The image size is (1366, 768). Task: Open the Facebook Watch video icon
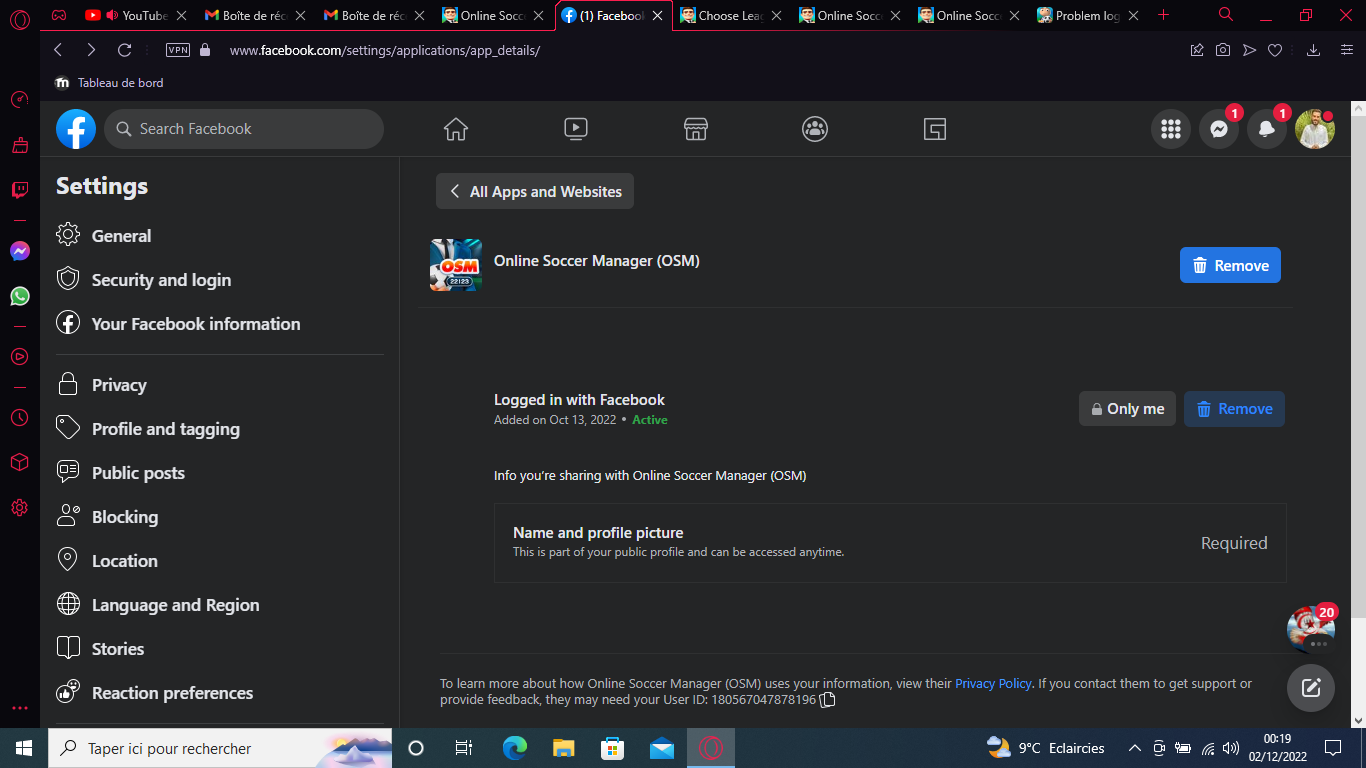575,129
